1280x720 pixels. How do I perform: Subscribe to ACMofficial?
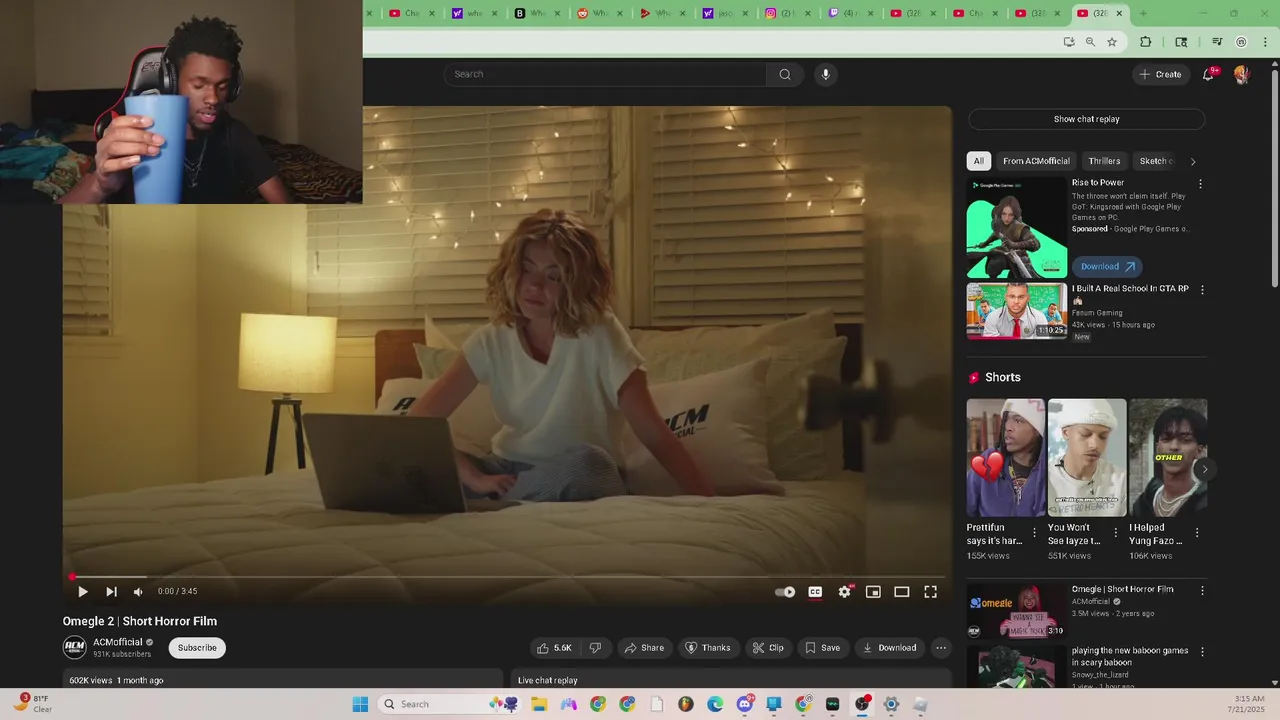(x=197, y=648)
